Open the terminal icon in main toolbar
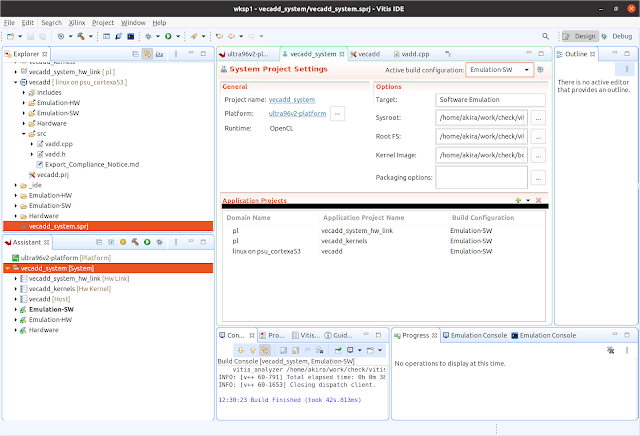Viewport: 640px width, 436px height. pyautogui.click(x=131, y=36)
